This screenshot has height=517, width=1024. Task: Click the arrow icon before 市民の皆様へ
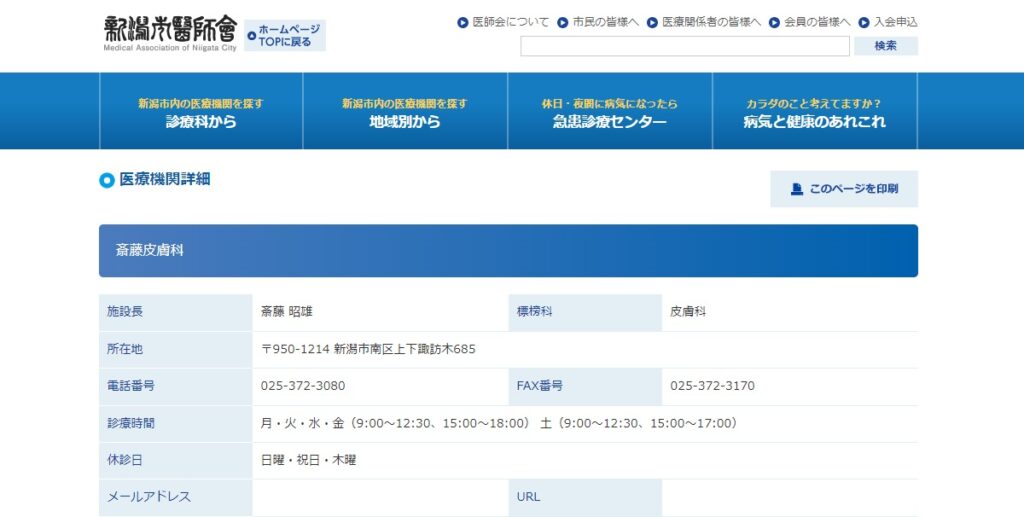click(563, 22)
